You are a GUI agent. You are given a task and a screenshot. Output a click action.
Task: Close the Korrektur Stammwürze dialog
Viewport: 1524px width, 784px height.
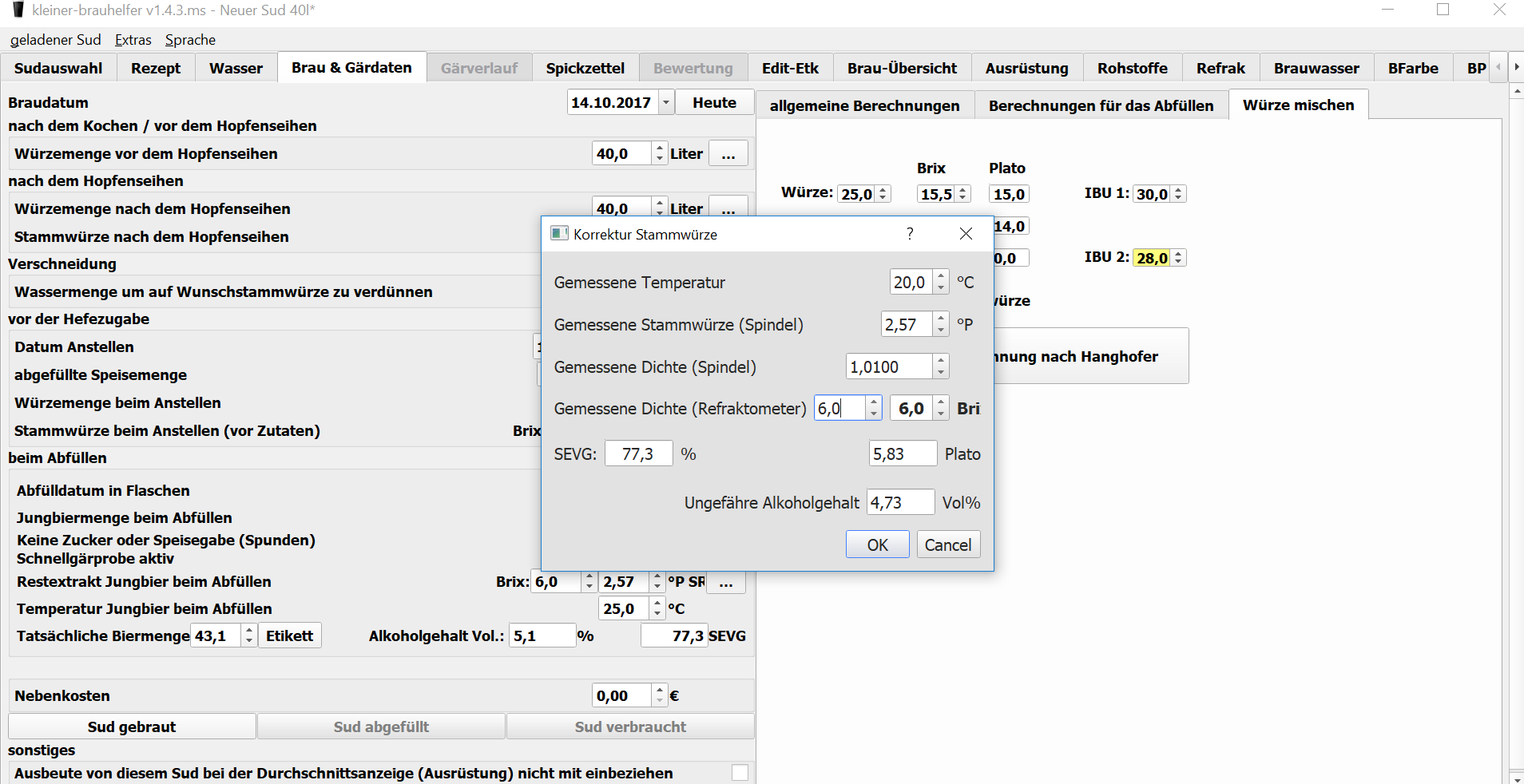[966, 234]
